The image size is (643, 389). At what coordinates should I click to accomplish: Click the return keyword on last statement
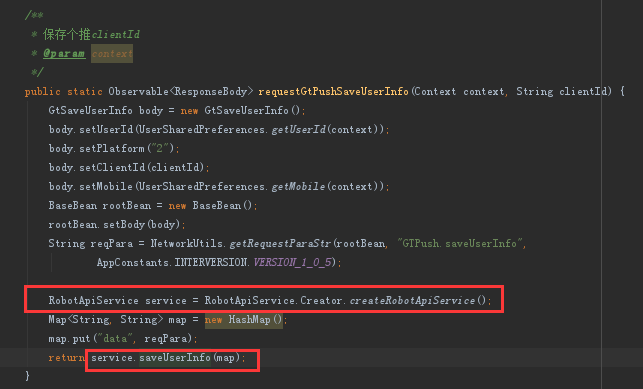pyautogui.click(x=66, y=357)
